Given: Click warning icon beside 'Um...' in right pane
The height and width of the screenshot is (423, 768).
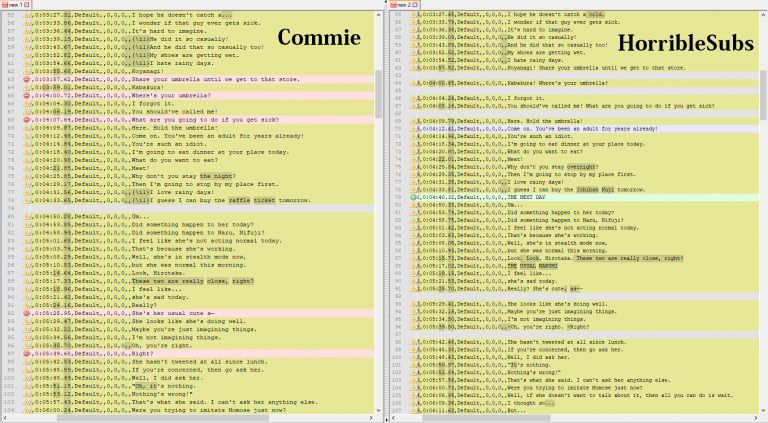Looking at the screenshot, I should pos(413,205).
